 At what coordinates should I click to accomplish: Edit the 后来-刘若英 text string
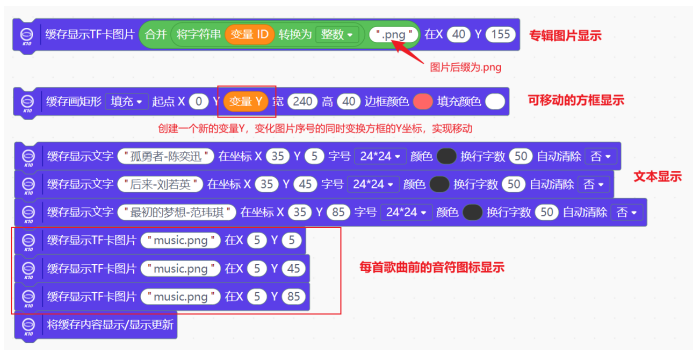click(160, 184)
